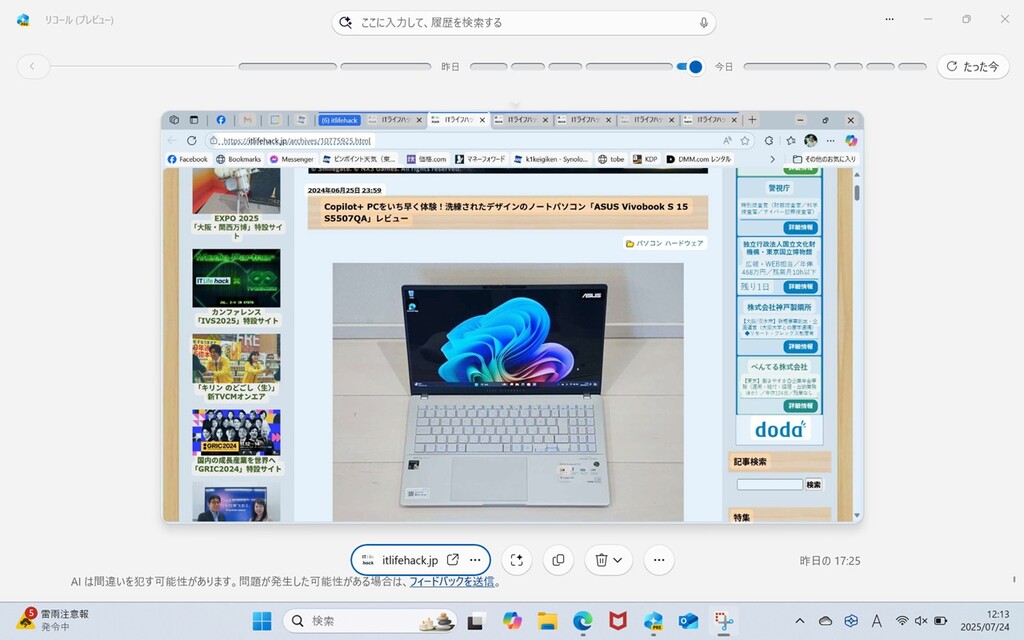Jump to now with たった今 button
This screenshot has height=640, width=1024.
tap(973, 67)
